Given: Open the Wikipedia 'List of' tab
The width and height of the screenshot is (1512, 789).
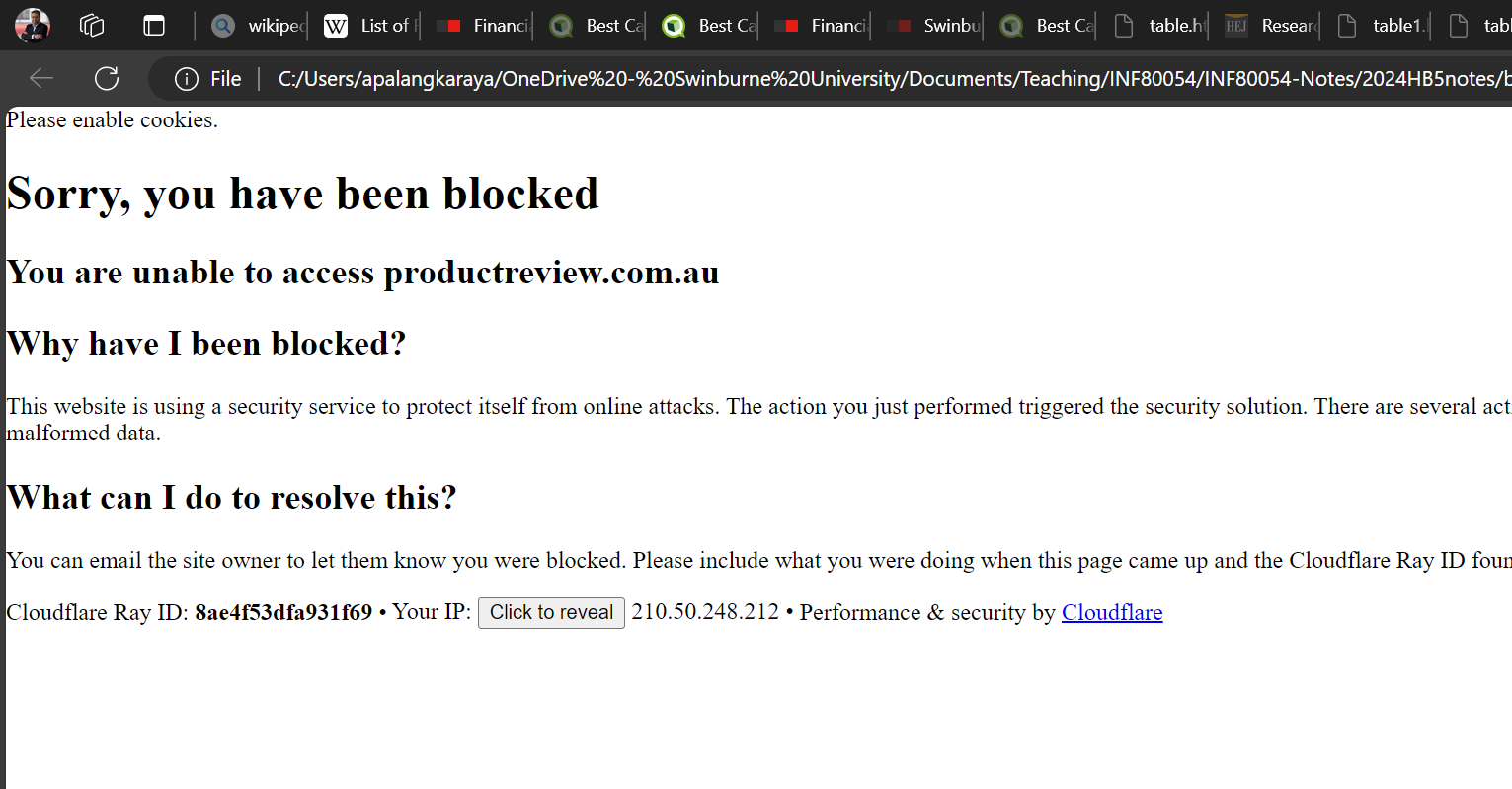Looking at the screenshot, I should [x=370, y=26].
